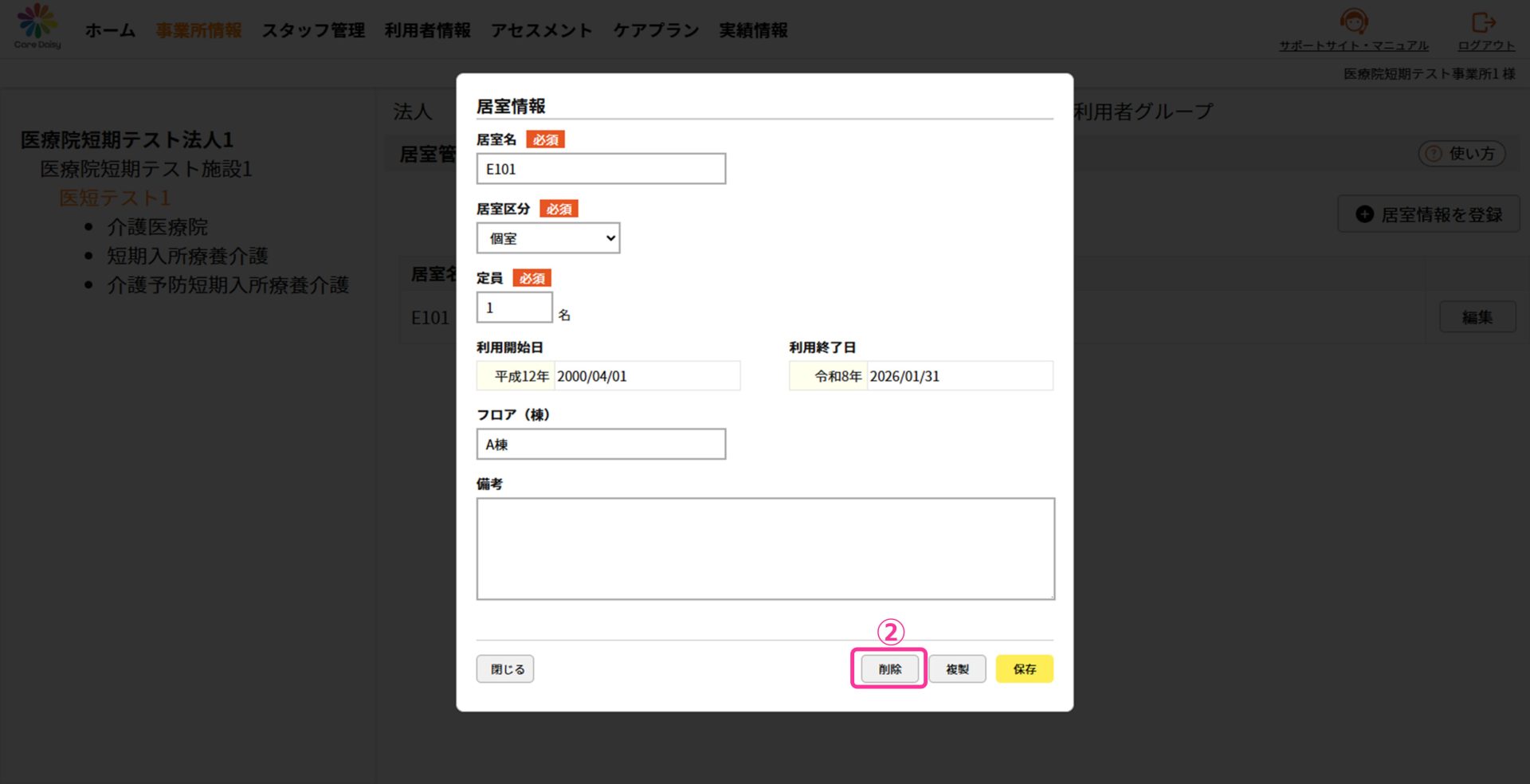Close the dialog with 閉じる button

tap(505, 669)
